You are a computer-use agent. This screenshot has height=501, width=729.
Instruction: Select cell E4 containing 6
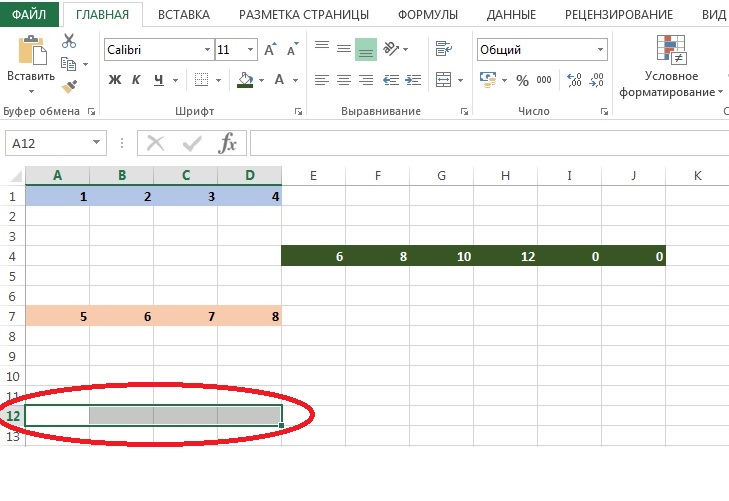pos(314,257)
